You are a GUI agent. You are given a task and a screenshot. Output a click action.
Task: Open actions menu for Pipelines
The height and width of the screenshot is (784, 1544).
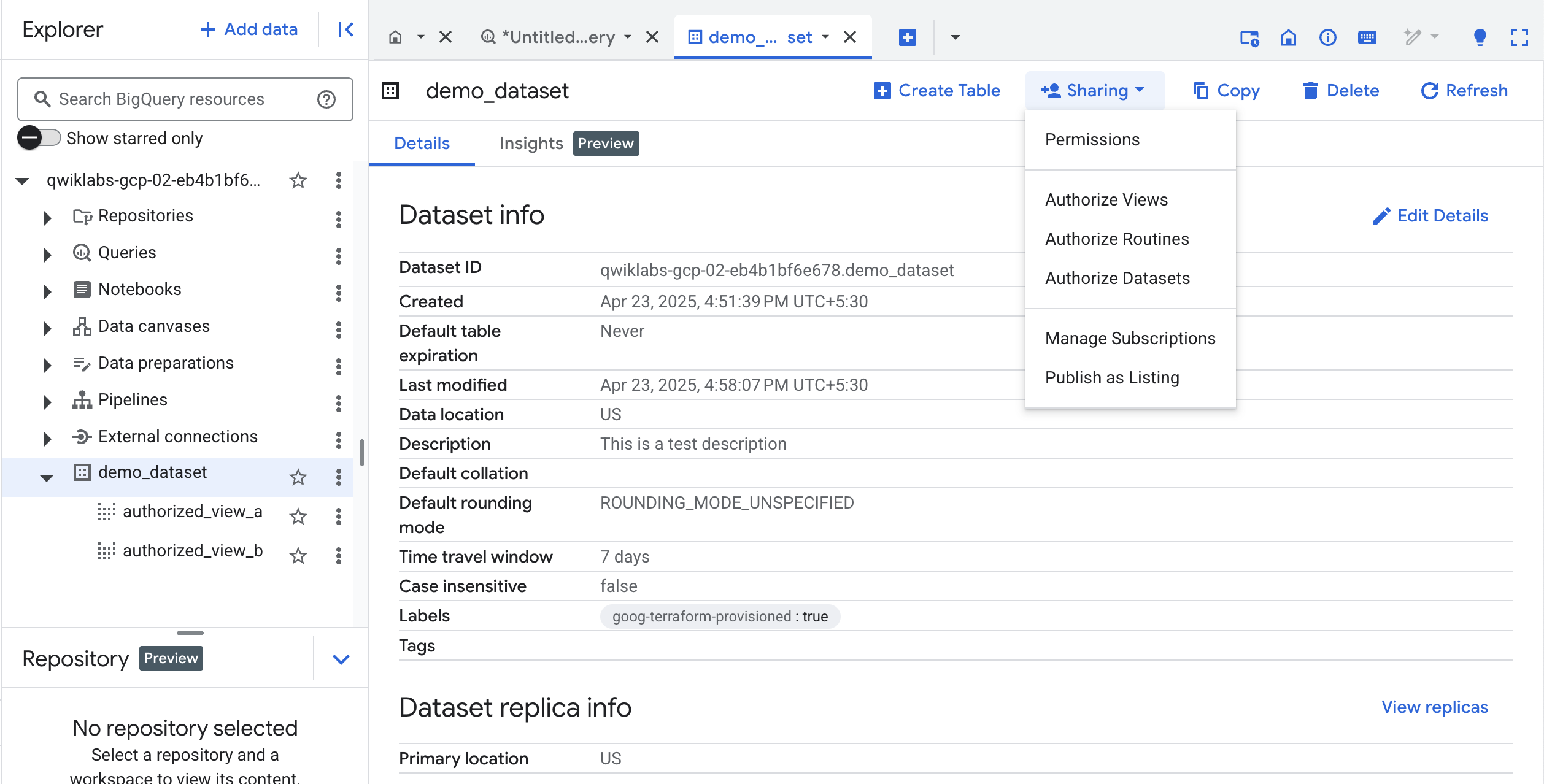pyautogui.click(x=339, y=402)
